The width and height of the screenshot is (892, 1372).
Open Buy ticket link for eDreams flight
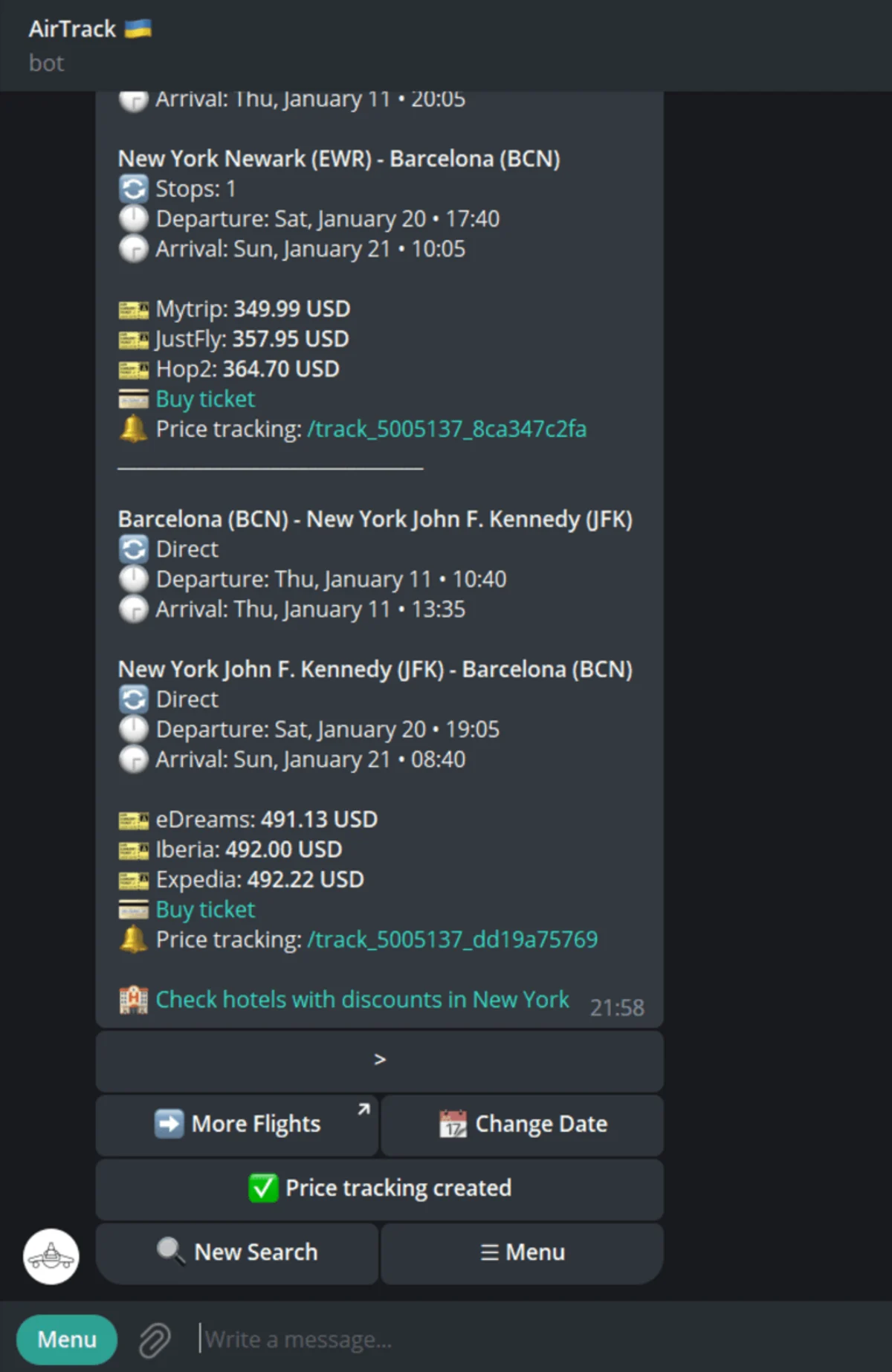pyautogui.click(x=205, y=910)
